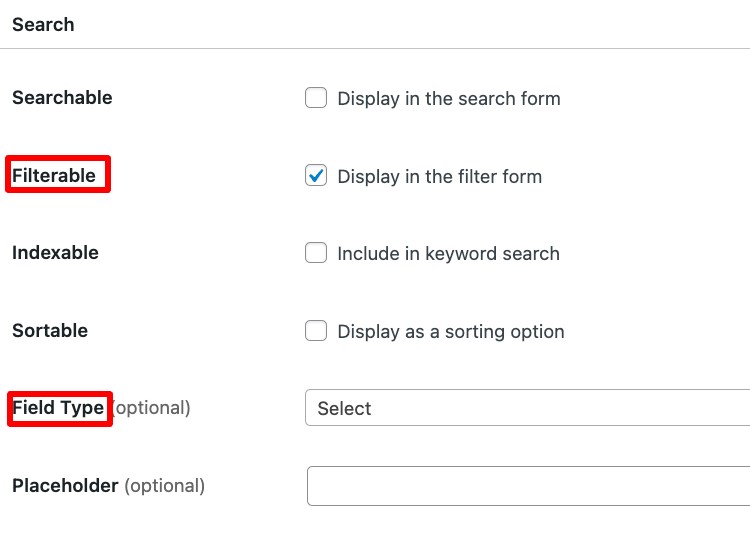Click the Placeholder row label
Image resolution: width=750 pixels, height=540 pixels.
pos(65,485)
